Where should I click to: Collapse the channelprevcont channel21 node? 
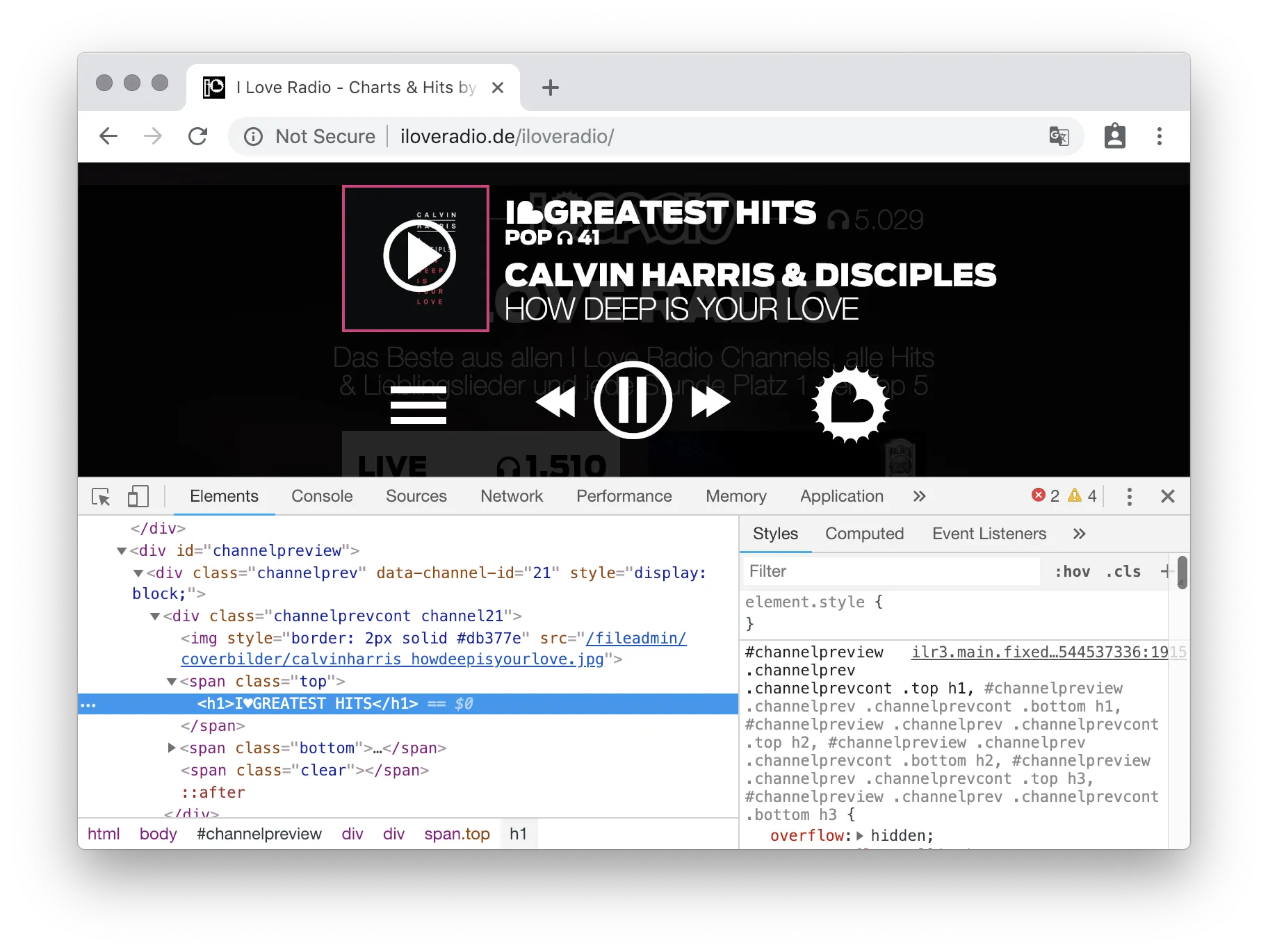pos(155,616)
